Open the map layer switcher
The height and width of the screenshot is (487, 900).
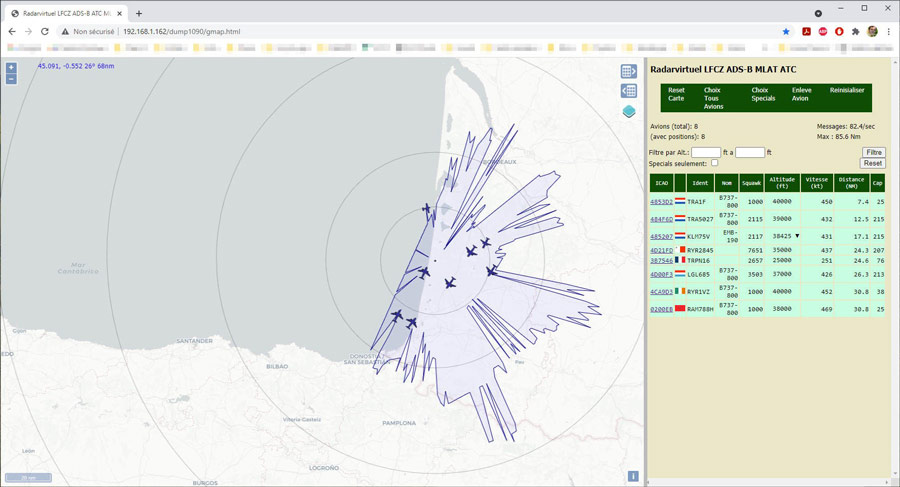pyautogui.click(x=629, y=111)
